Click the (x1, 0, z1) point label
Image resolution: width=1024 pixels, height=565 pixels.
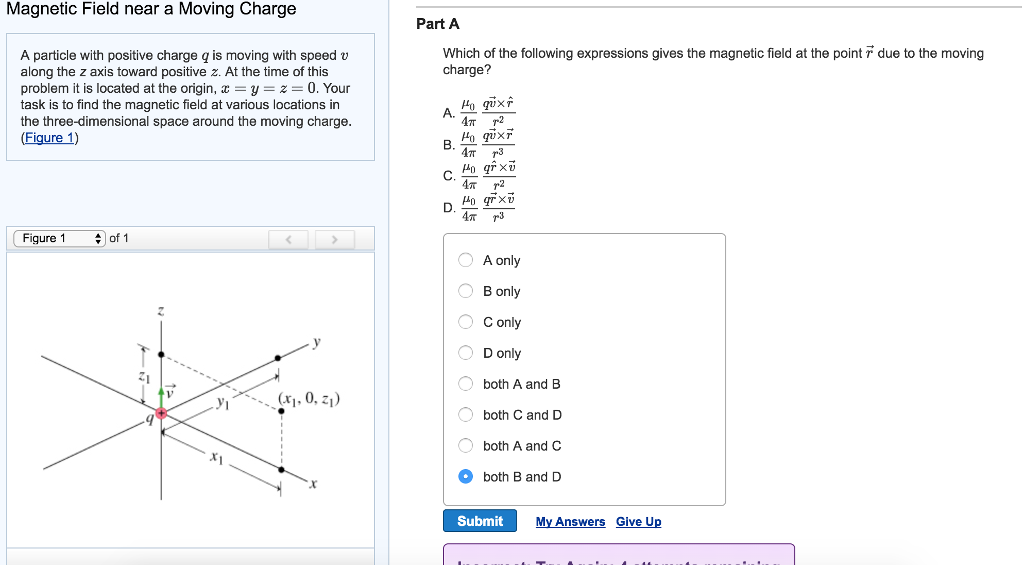click(309, 400)
